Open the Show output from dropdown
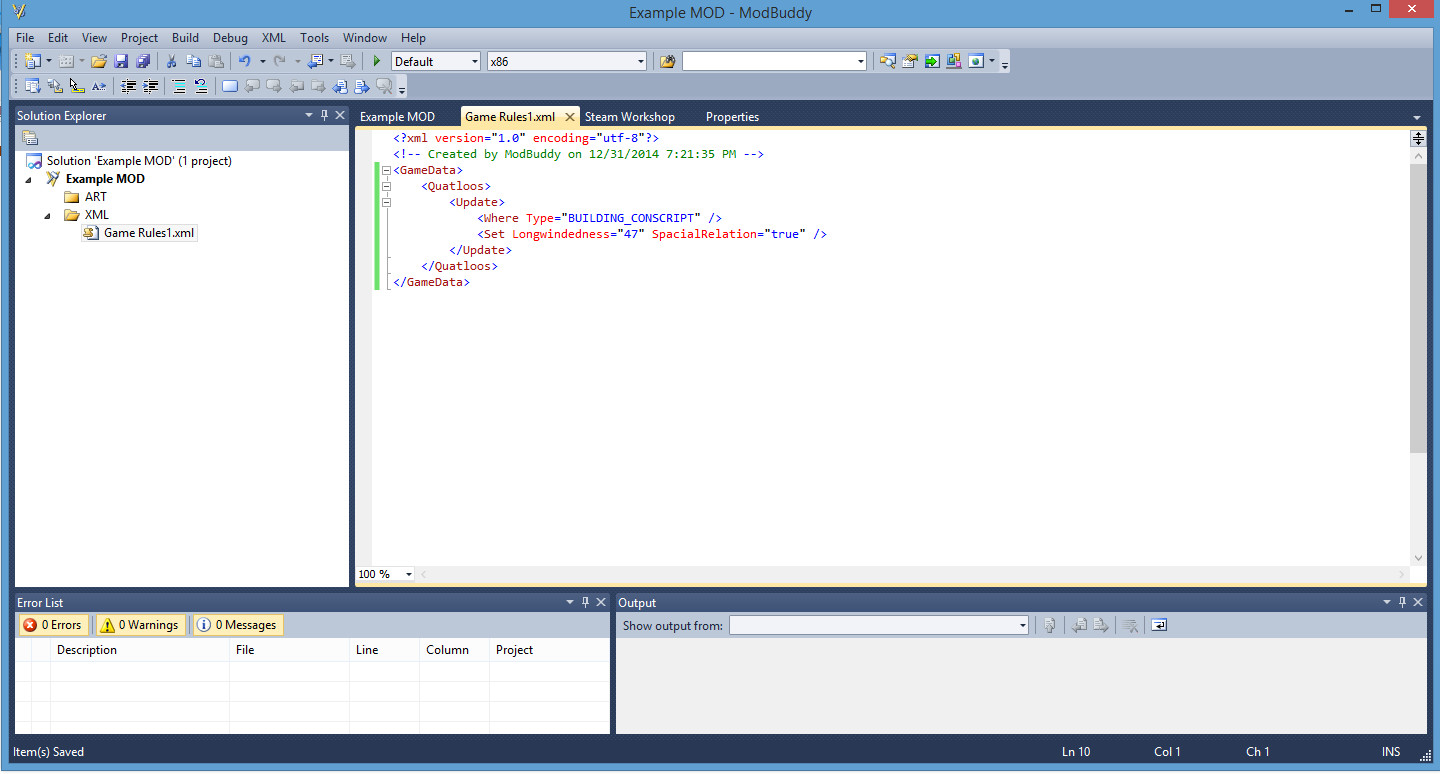The image size is (1440, 774). tap(1022, 625)
